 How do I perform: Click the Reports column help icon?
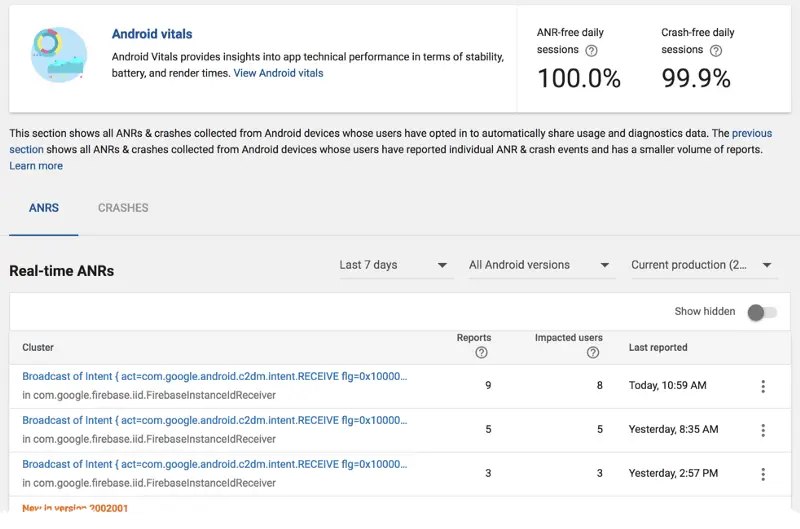482,353
